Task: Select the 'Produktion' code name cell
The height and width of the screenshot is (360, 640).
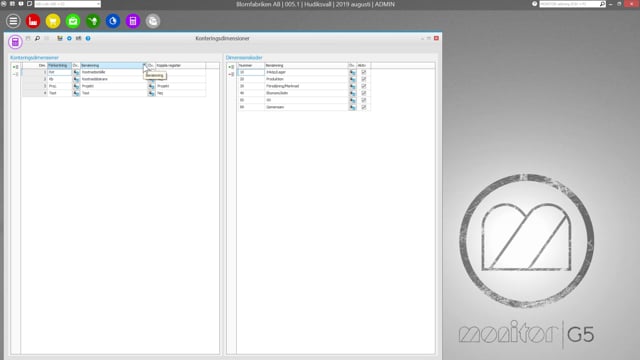Action: point(306,79)
